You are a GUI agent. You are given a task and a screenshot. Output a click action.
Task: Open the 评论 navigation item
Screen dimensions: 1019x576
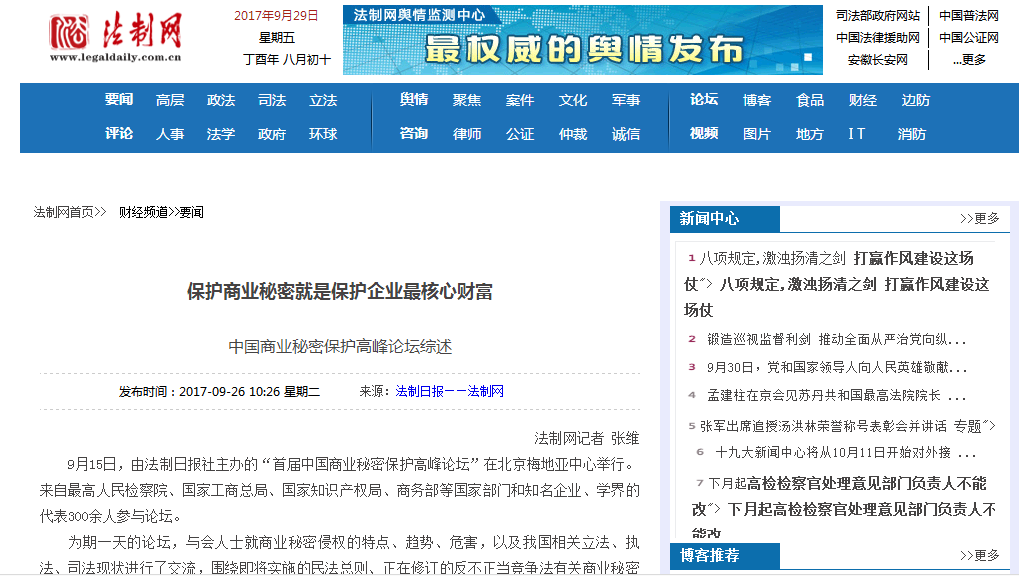tap(119, 133)
